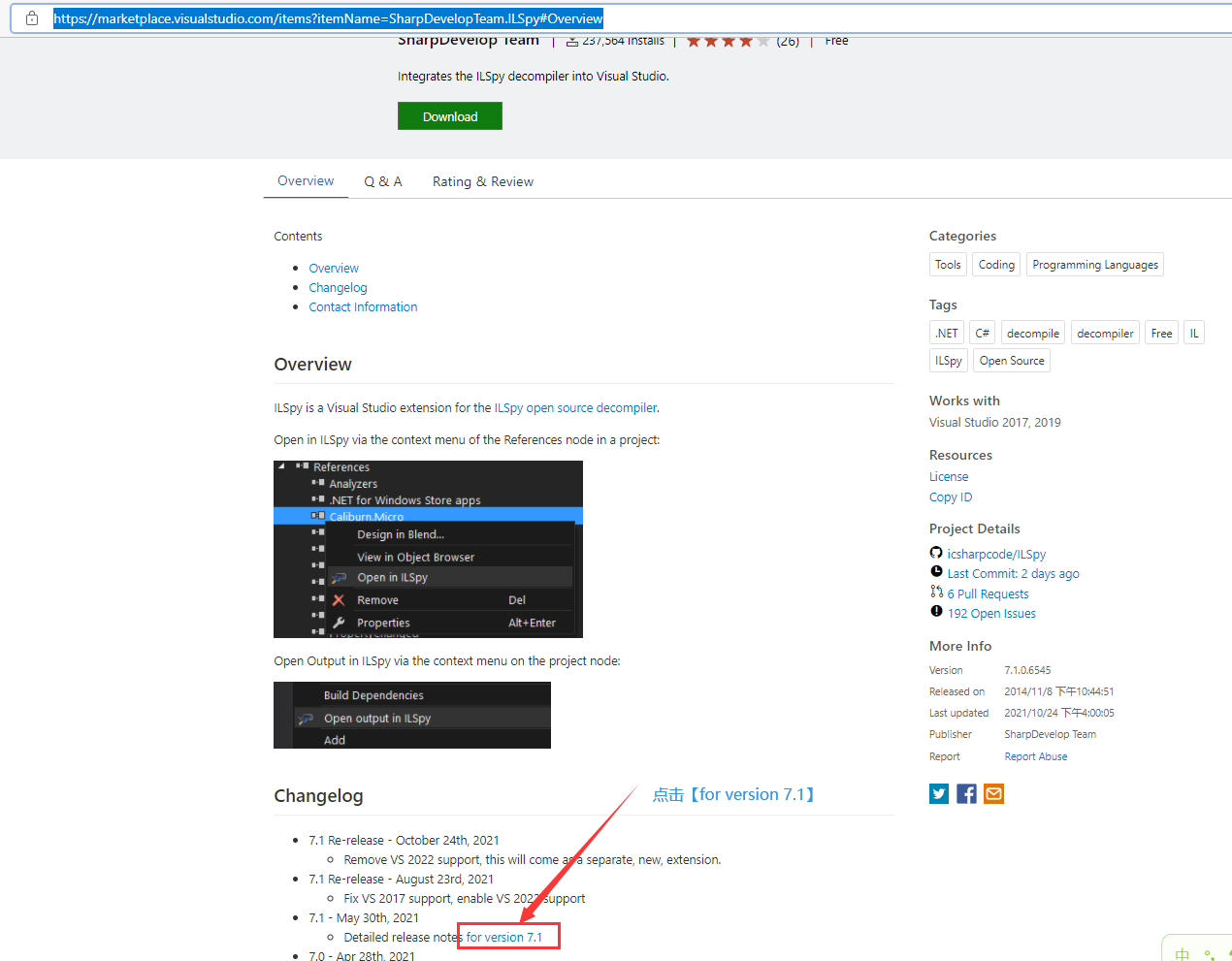
Task: Jump to Changelog in the Contents list
Action: 338,288
